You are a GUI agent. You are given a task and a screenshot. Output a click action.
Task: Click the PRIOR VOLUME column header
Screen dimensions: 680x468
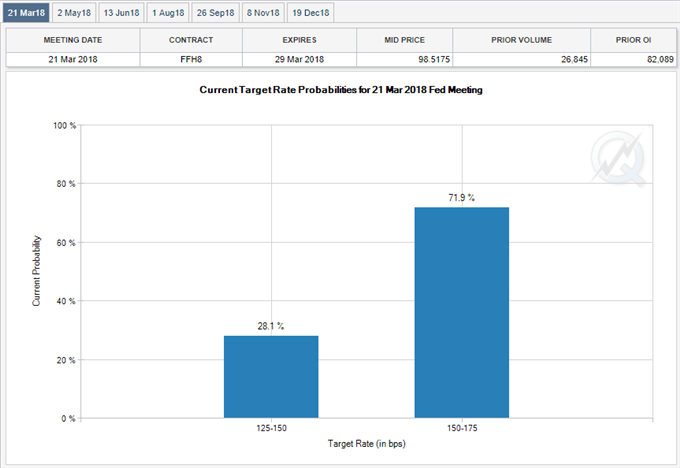click(521, 40)
